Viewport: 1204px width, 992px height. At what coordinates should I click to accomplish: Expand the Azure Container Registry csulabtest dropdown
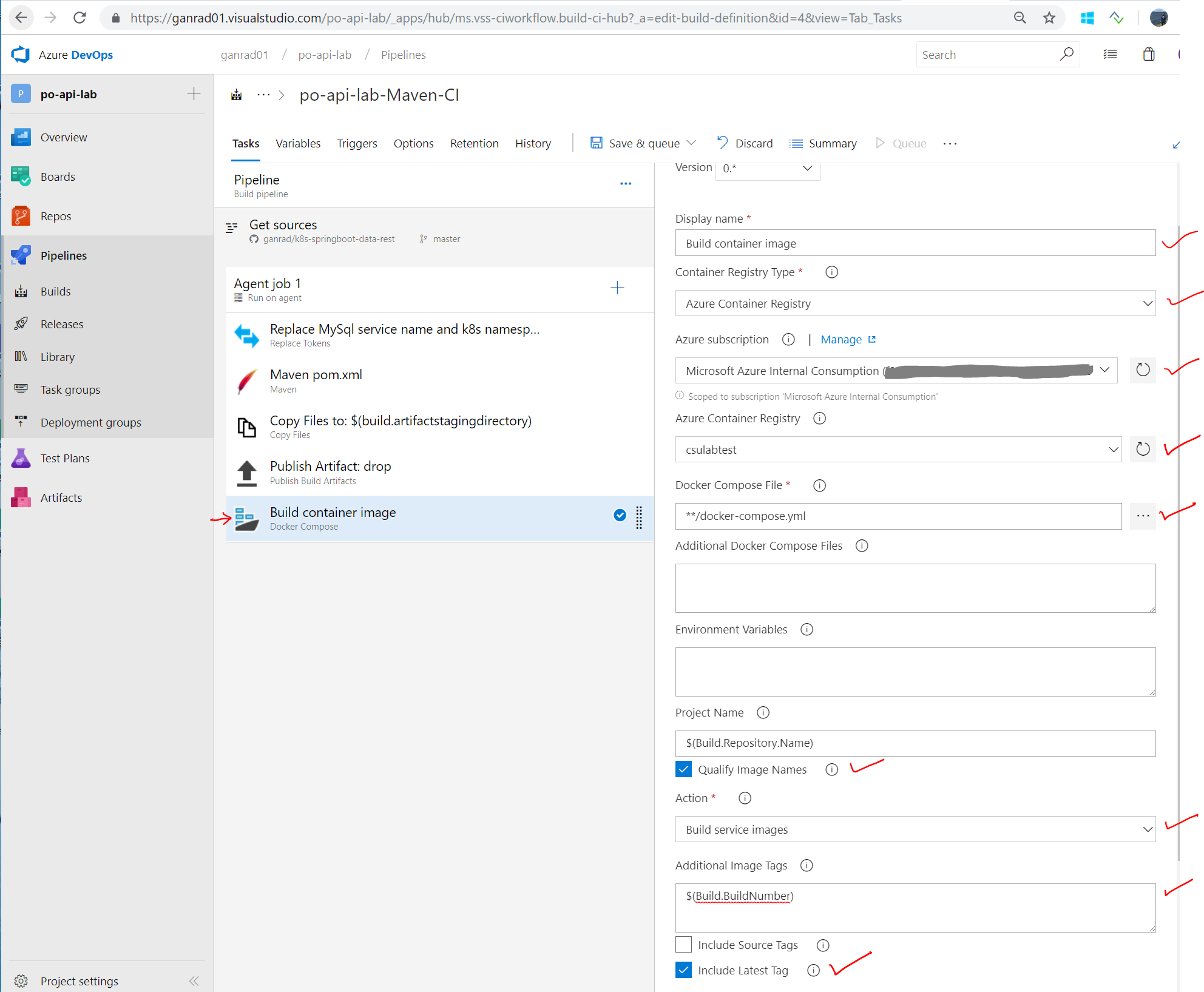[1110, 449]
